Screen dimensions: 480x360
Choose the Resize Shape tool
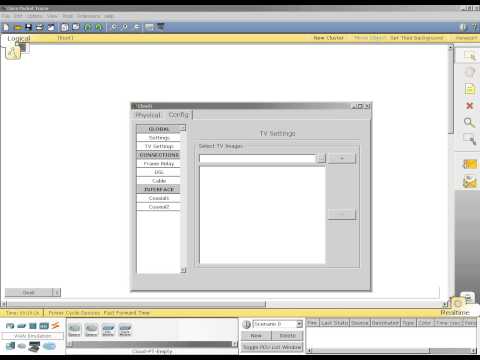point(470,138)
